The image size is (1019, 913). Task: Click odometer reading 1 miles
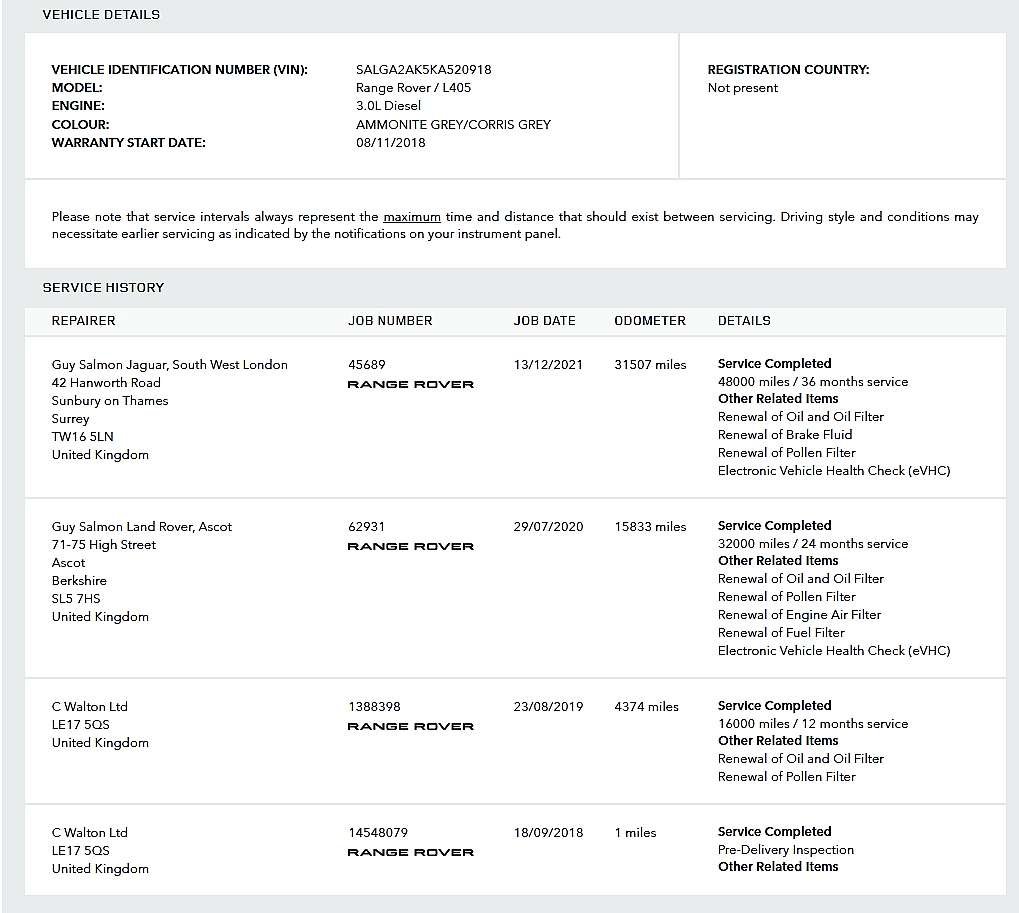click(x=635, y=832)
